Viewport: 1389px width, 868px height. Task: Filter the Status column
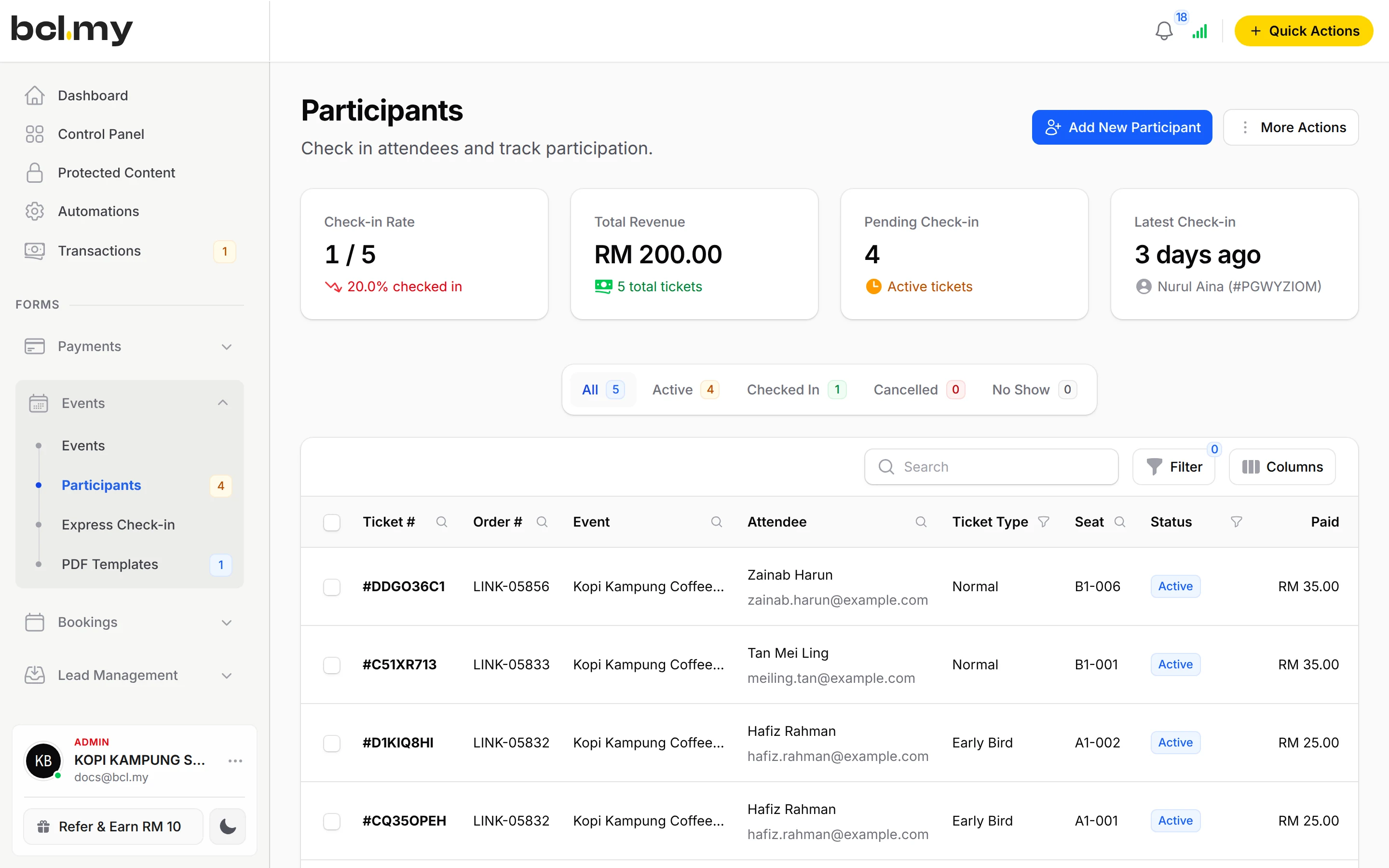[1236, 522]
